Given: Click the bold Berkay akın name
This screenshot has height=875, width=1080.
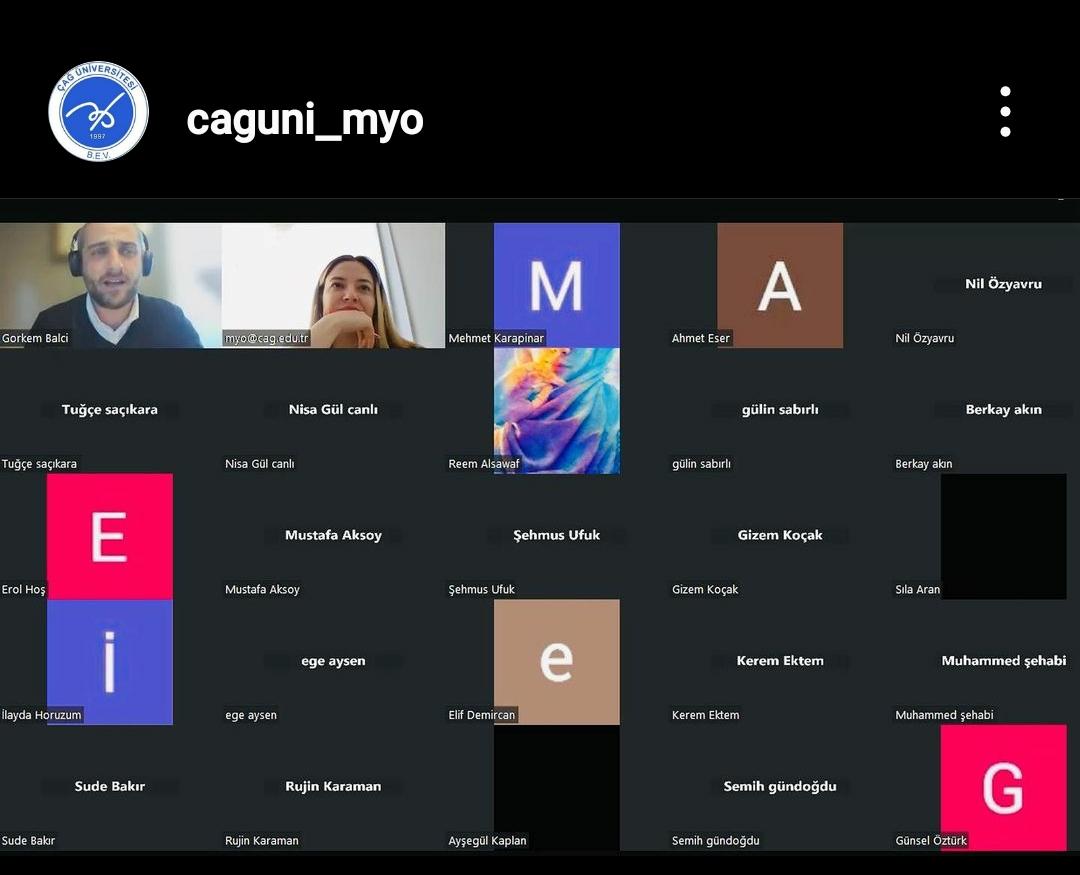Looking at the screenshot, I should click(x=1004, y=409).
